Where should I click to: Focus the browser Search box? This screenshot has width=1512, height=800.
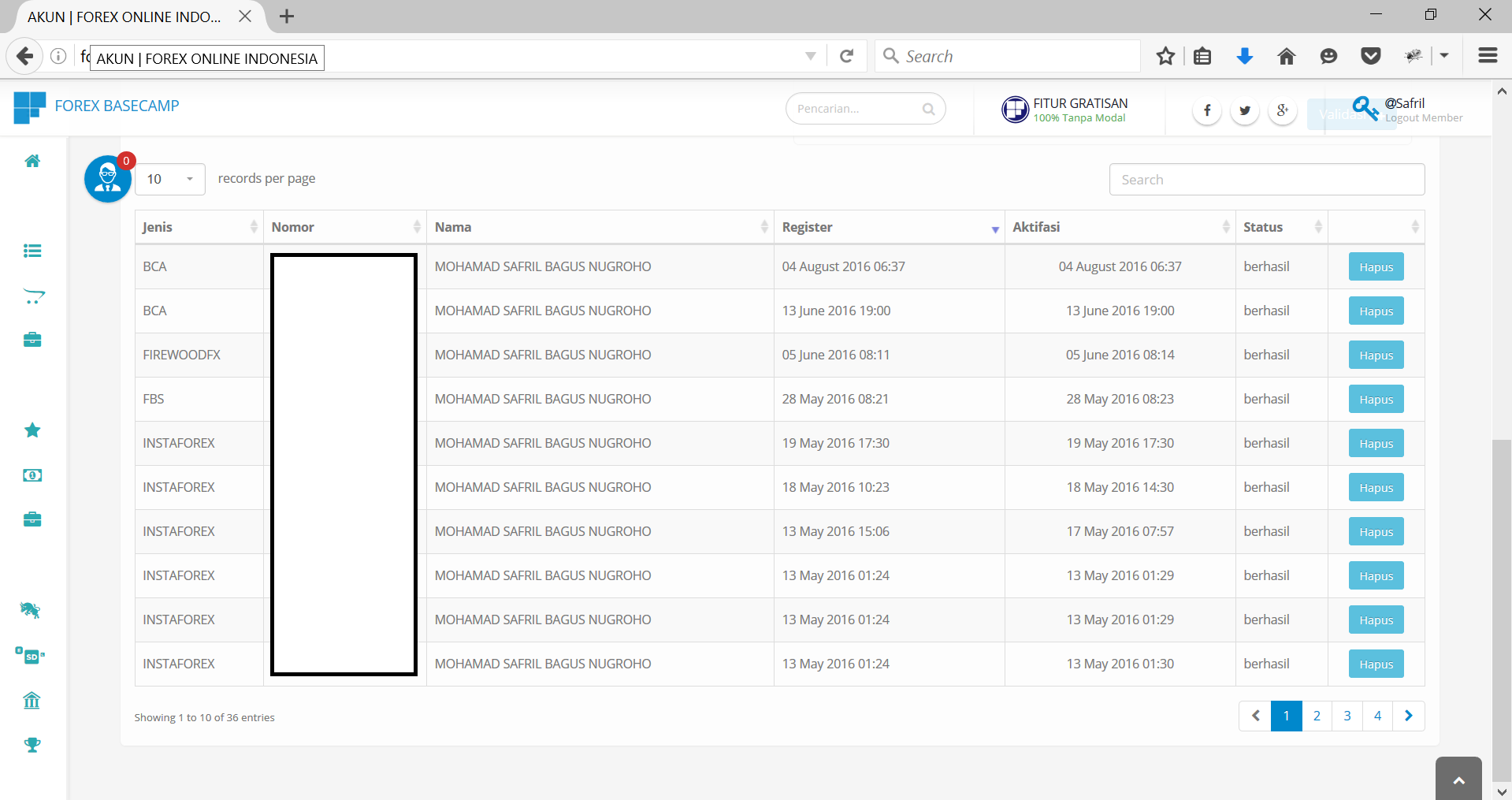point(1008,56)
